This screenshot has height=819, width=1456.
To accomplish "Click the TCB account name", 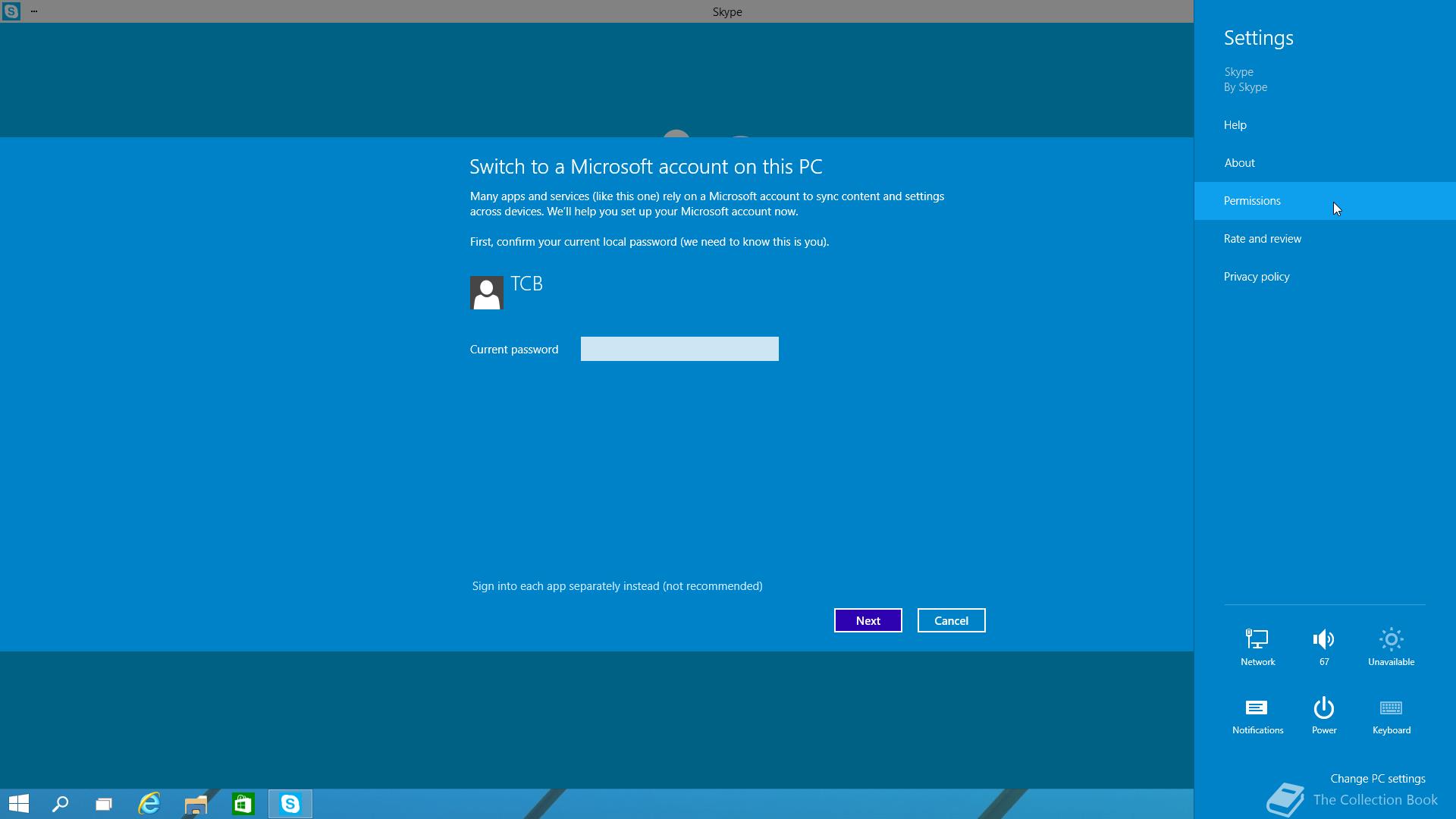I will 527,284.
